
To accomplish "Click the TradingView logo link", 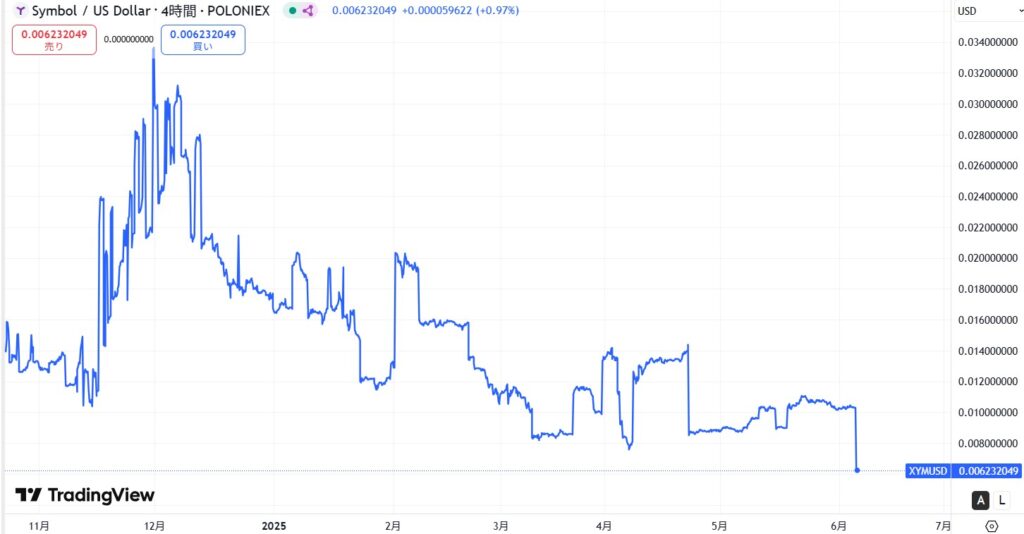I will pyautogui.click(x=85, y=495).
